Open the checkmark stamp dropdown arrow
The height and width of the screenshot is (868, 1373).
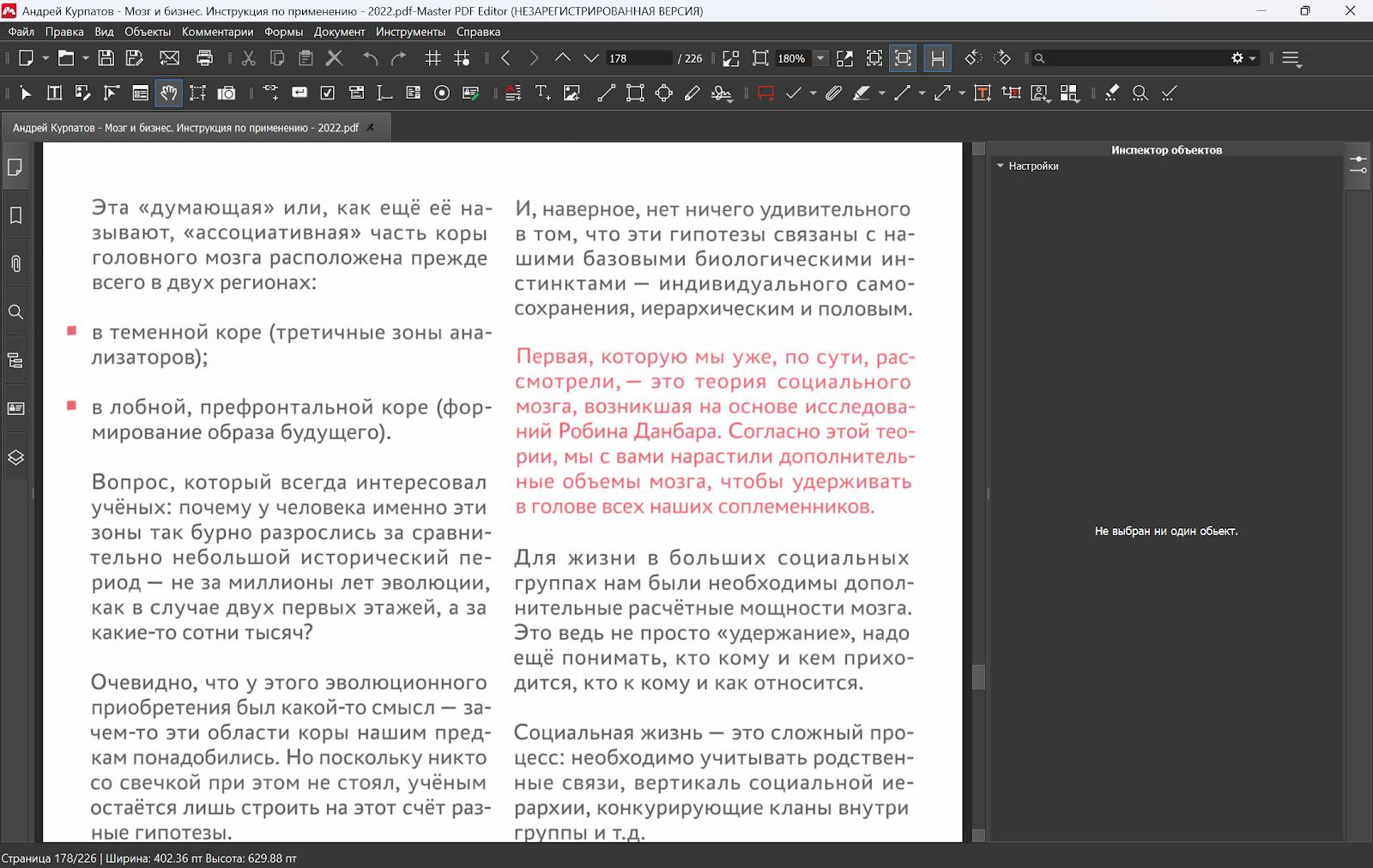(x=812, y=93)
